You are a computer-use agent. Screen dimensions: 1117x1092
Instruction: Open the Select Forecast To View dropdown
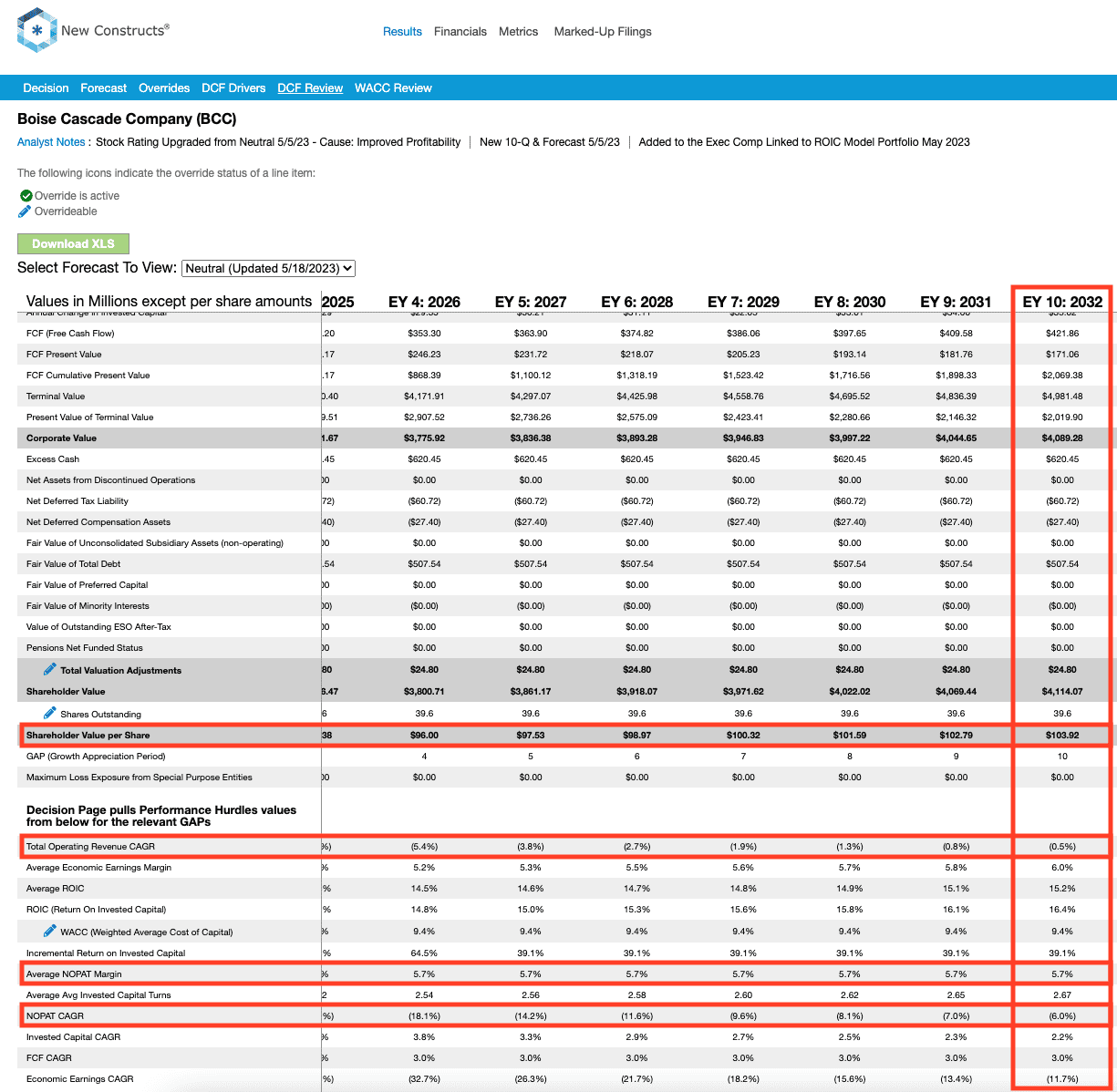point(268,268)
